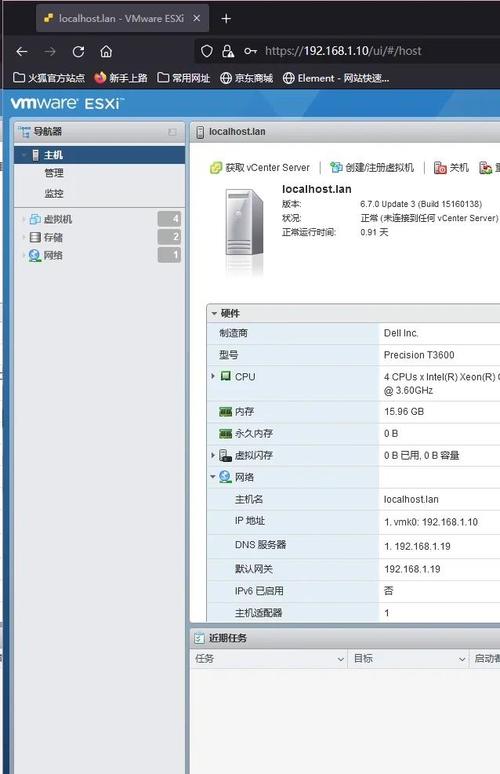The height and width of the screenshot is (774, 500).
Task: Open the 目标 column dropdown
Action: click(462, 659)
